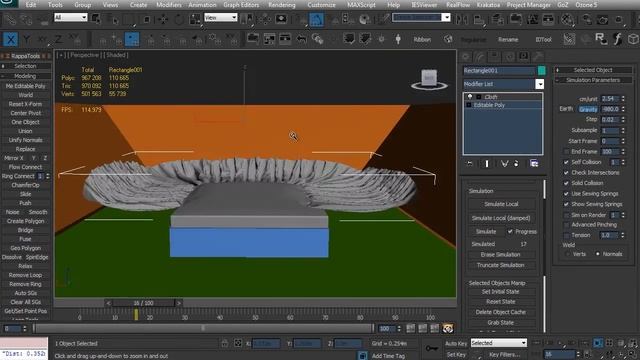640x360 pixels.
Task: Open the Modifiers menu
Action: (x=169, y=5)
